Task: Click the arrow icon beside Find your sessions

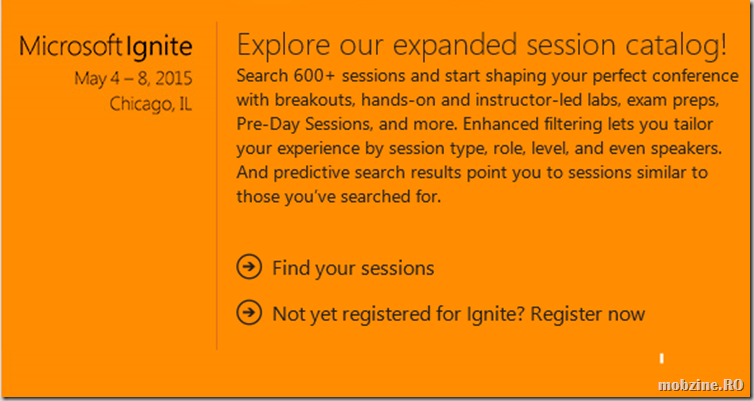Action: pyautogui.click(x=249, y=267)
